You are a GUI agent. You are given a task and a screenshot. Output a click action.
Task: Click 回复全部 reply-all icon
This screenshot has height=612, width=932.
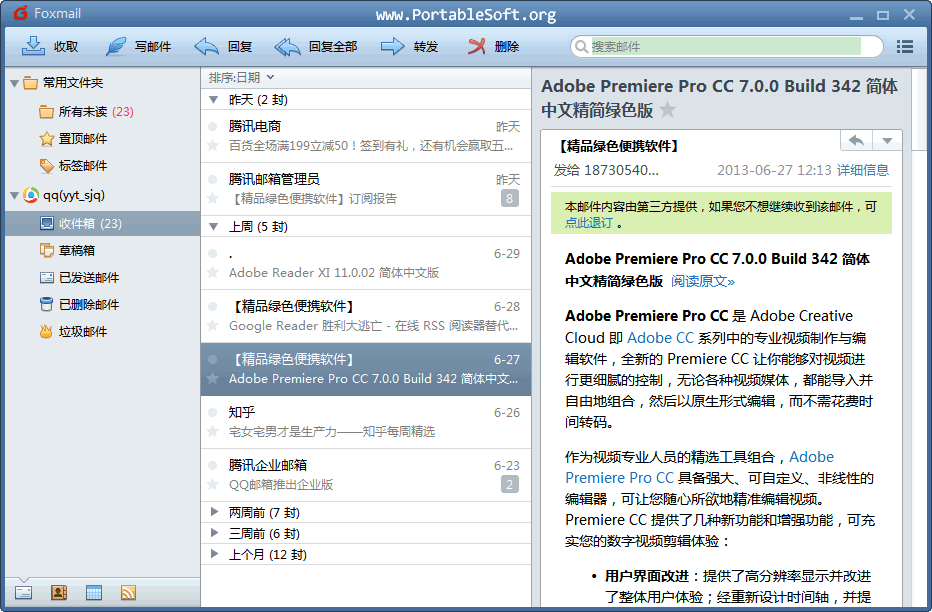(288, 46)
